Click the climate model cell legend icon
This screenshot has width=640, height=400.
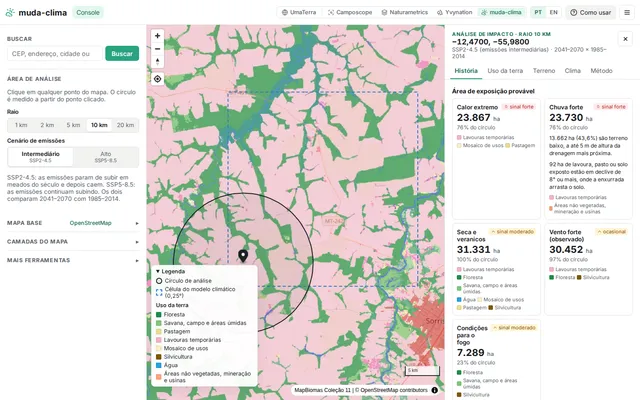159,292
